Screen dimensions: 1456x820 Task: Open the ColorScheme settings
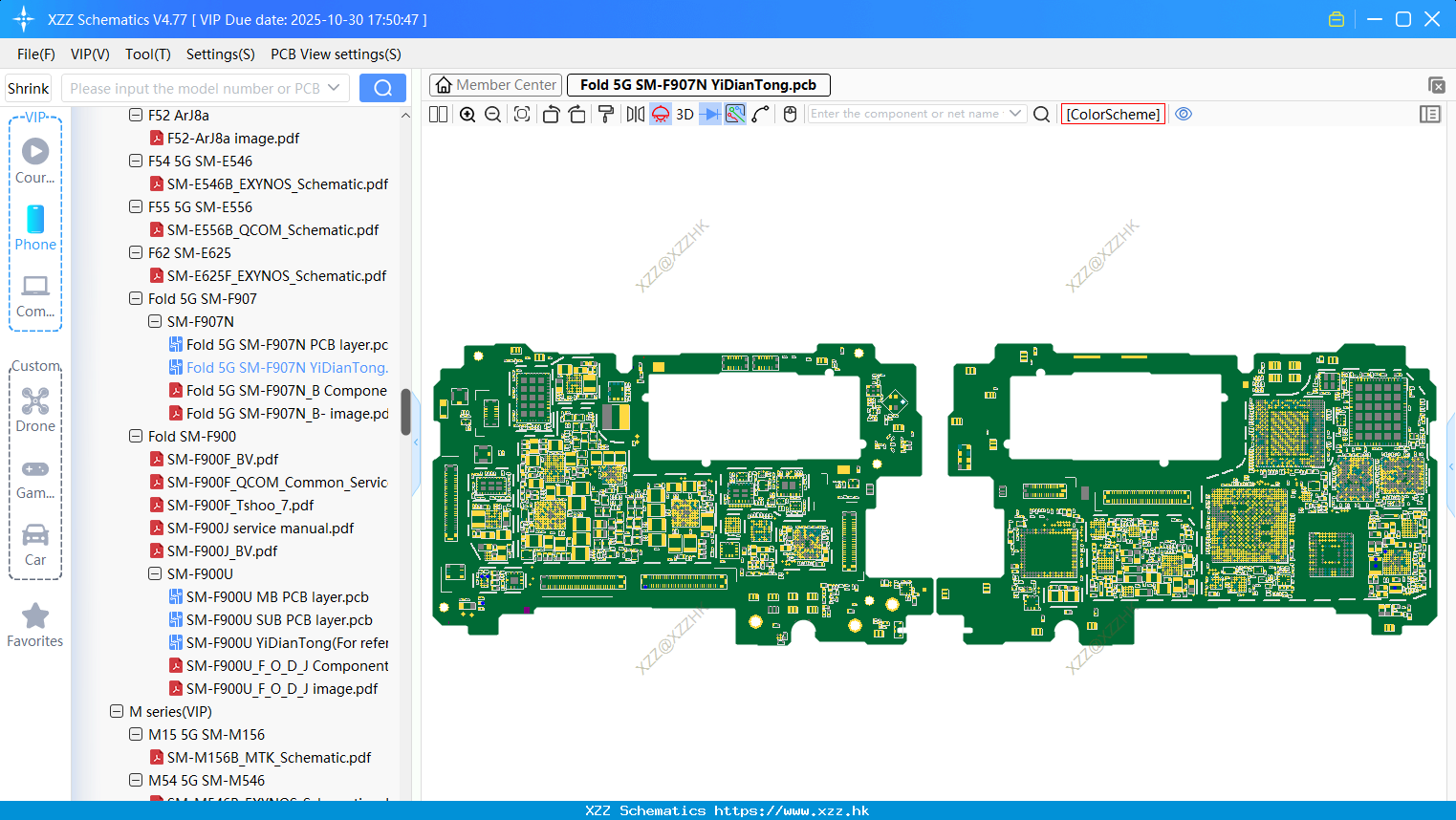(x=1113, y=114)
